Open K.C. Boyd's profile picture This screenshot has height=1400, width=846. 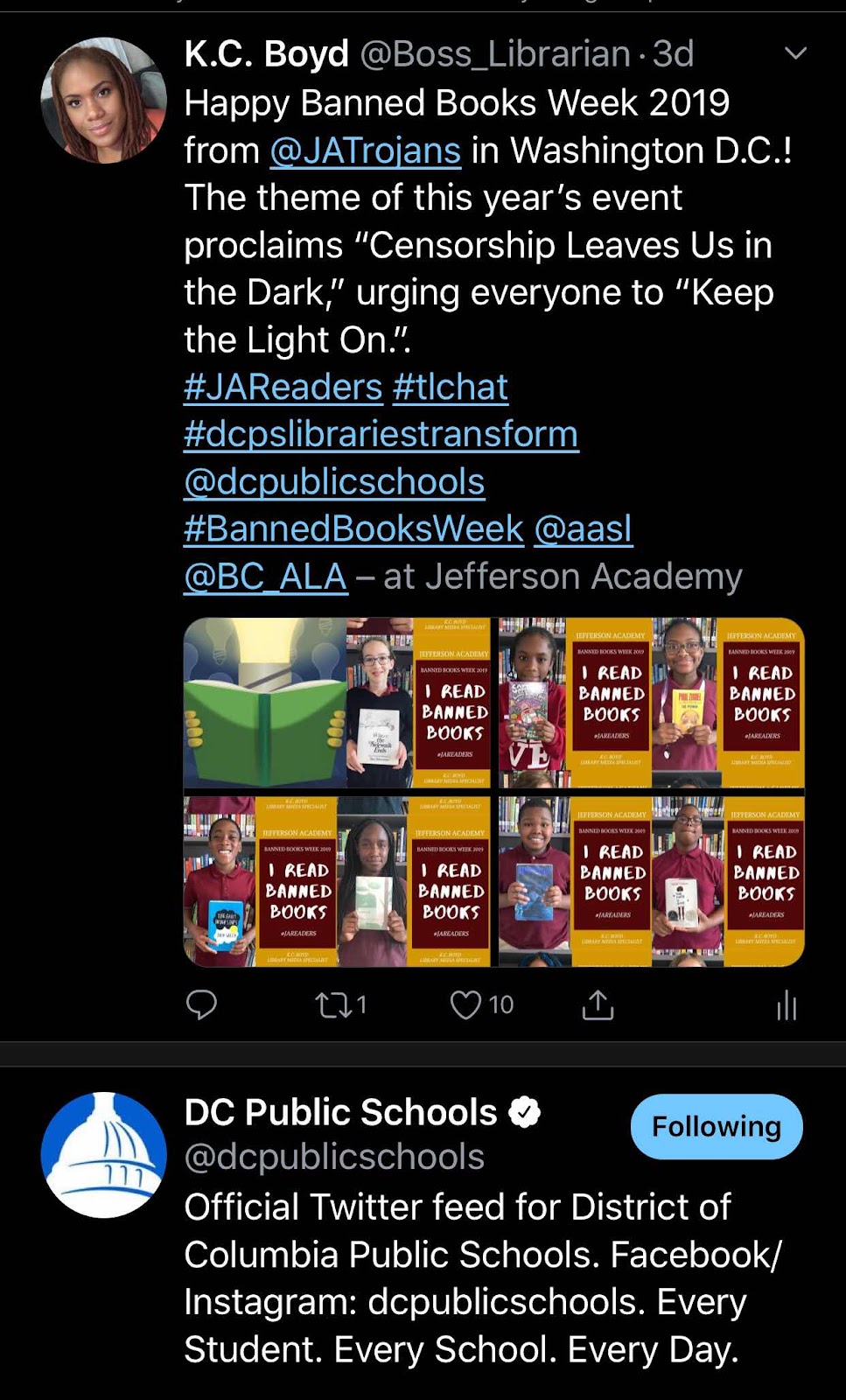[104, 100]
